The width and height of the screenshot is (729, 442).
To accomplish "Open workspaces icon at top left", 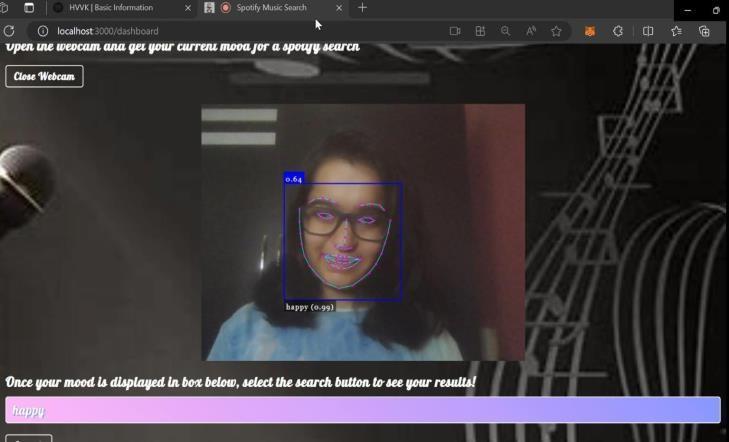I will point(5,7).
